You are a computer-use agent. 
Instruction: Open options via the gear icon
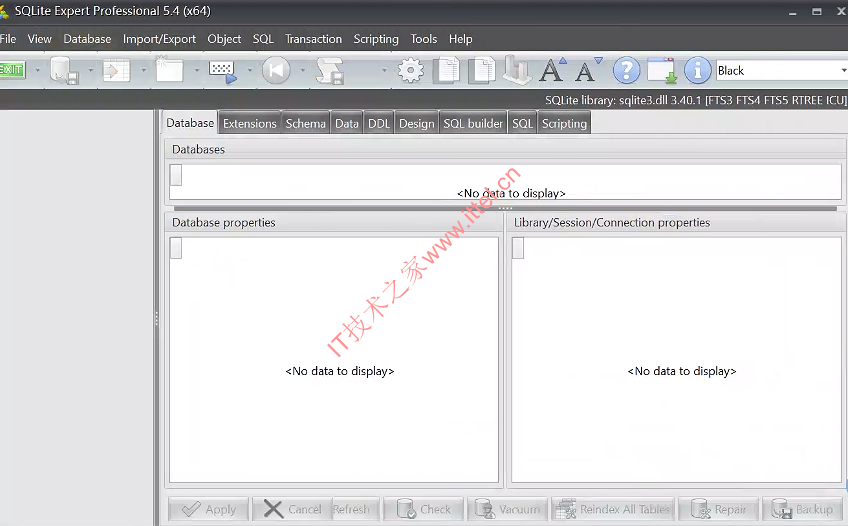411,70
